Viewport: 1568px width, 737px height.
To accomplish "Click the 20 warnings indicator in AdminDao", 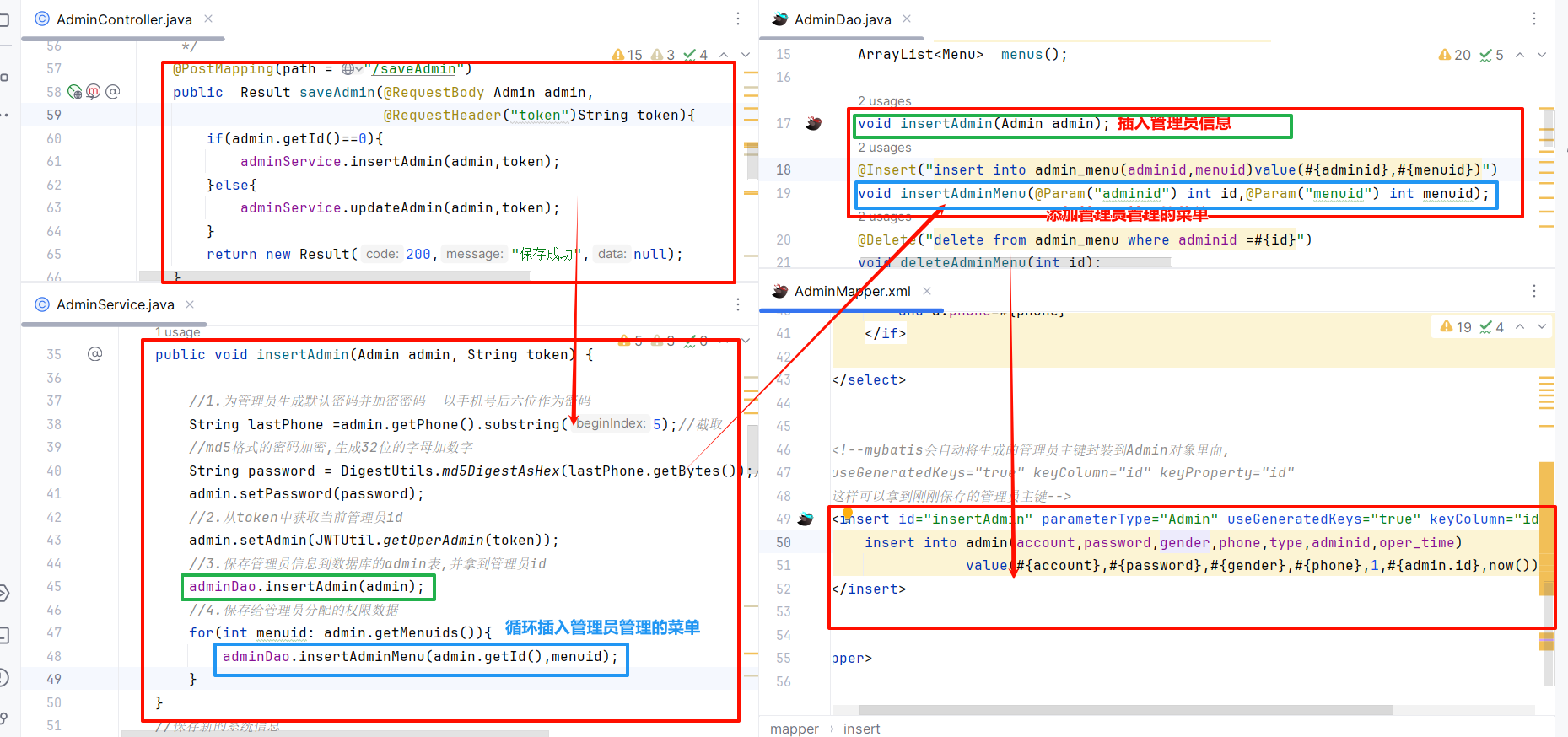I will point(1455,55).
